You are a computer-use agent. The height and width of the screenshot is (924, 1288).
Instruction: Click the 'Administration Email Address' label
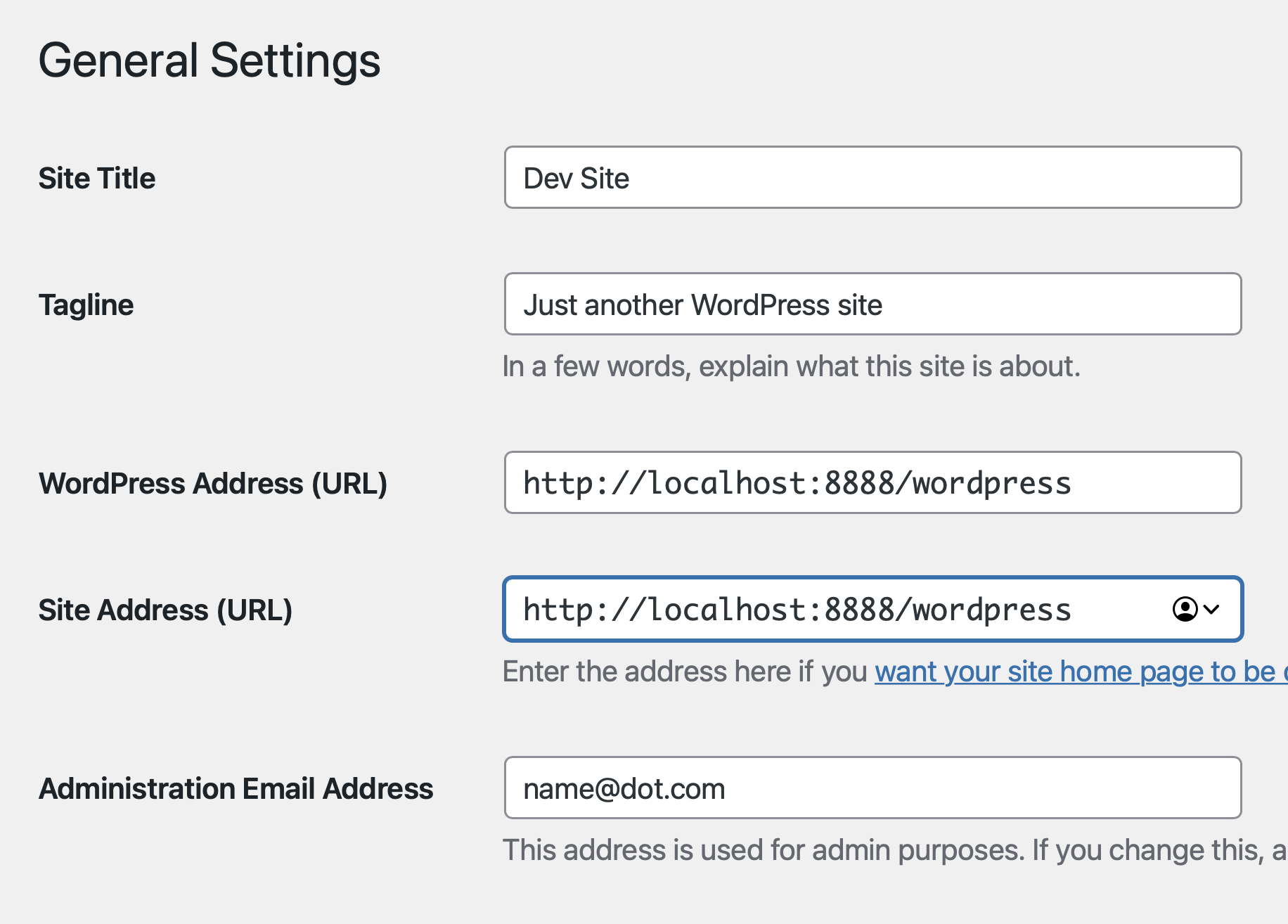click(x=236, y=789)
